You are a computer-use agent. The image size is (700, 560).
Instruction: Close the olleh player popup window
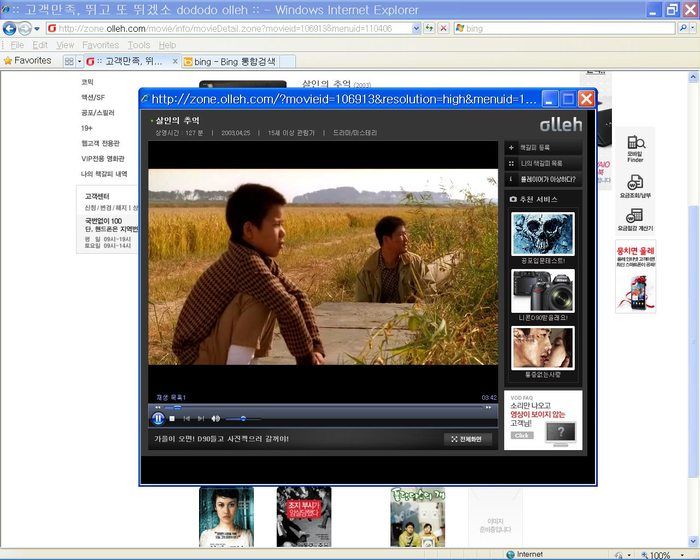point(586,99)
